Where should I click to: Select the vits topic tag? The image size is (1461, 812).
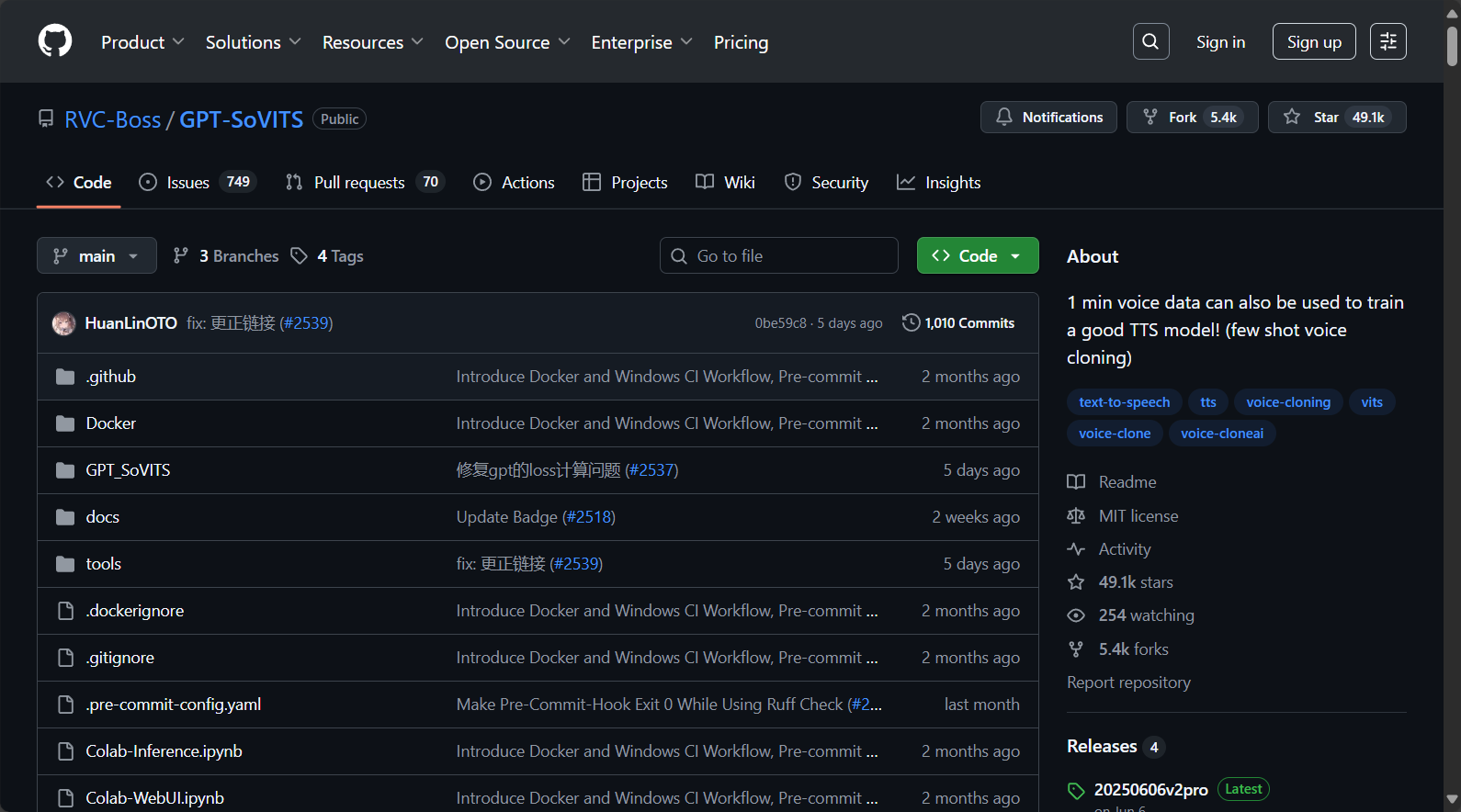point(1372,402)
